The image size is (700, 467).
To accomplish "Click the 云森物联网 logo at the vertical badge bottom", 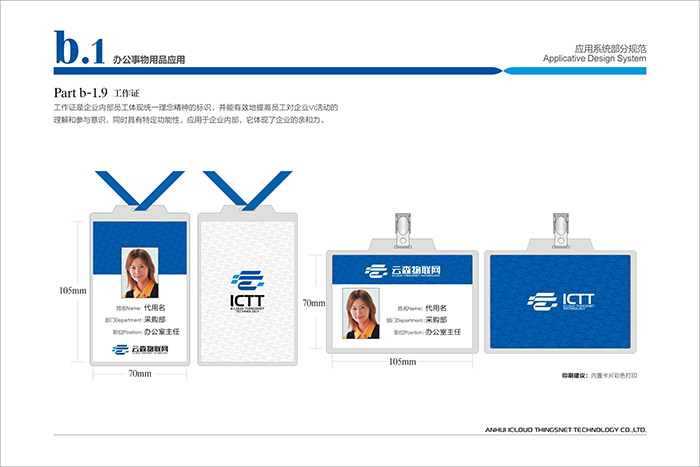I will click(140, 349).
